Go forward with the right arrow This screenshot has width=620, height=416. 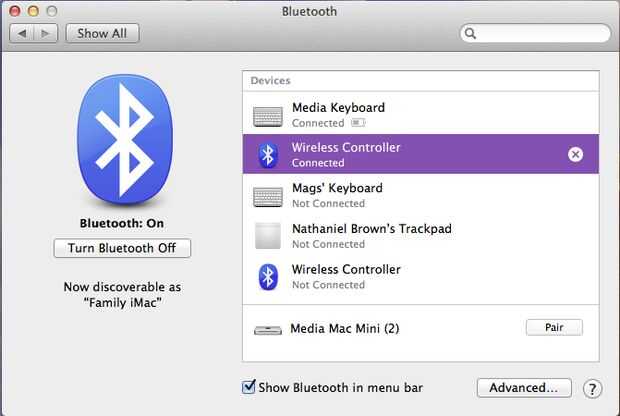click(x=45, y=33)
